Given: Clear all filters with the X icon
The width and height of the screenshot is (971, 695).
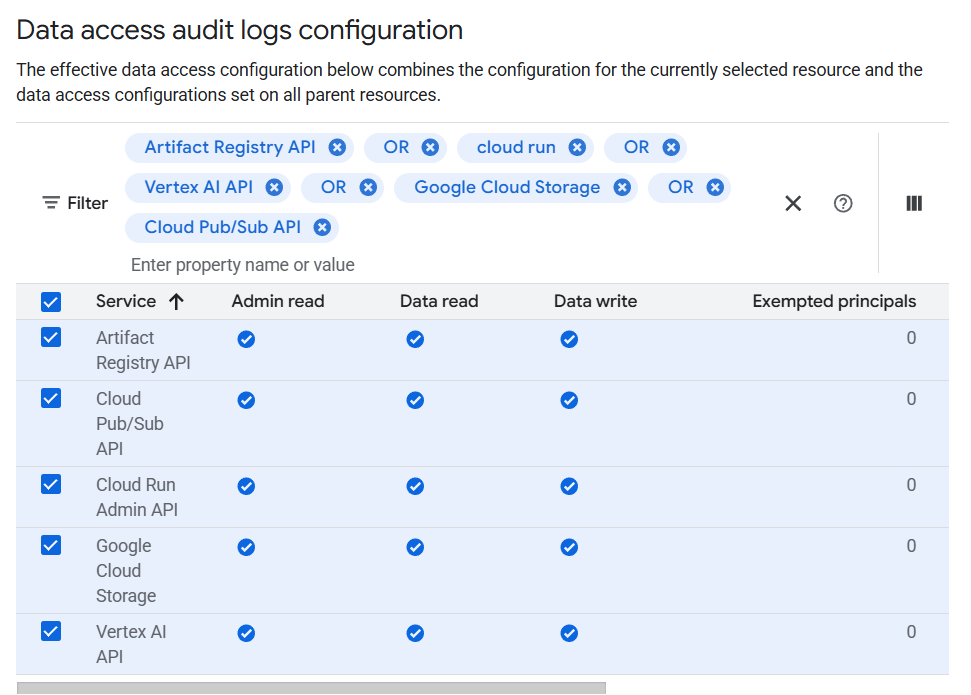Looking at the screenshot, I should [x=793, y=203].
